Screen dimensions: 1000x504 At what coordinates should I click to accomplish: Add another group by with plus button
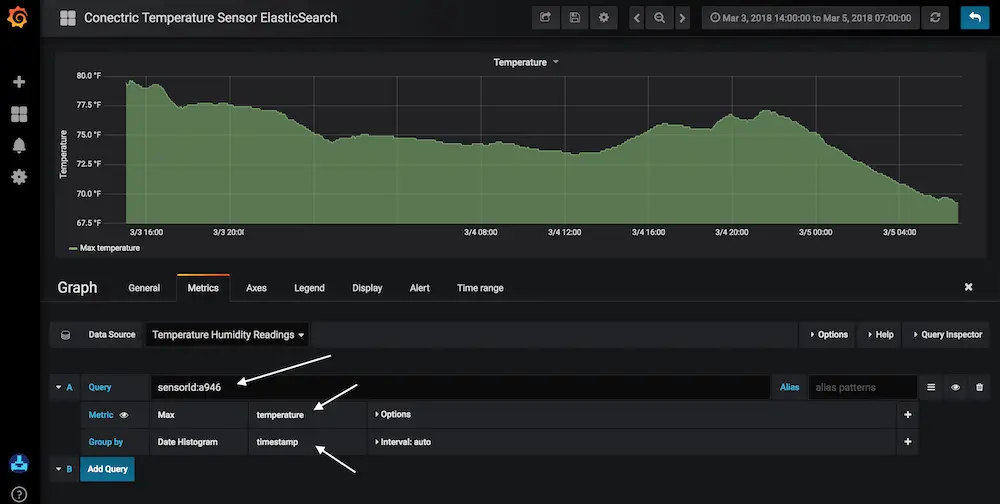pos(908,441)
